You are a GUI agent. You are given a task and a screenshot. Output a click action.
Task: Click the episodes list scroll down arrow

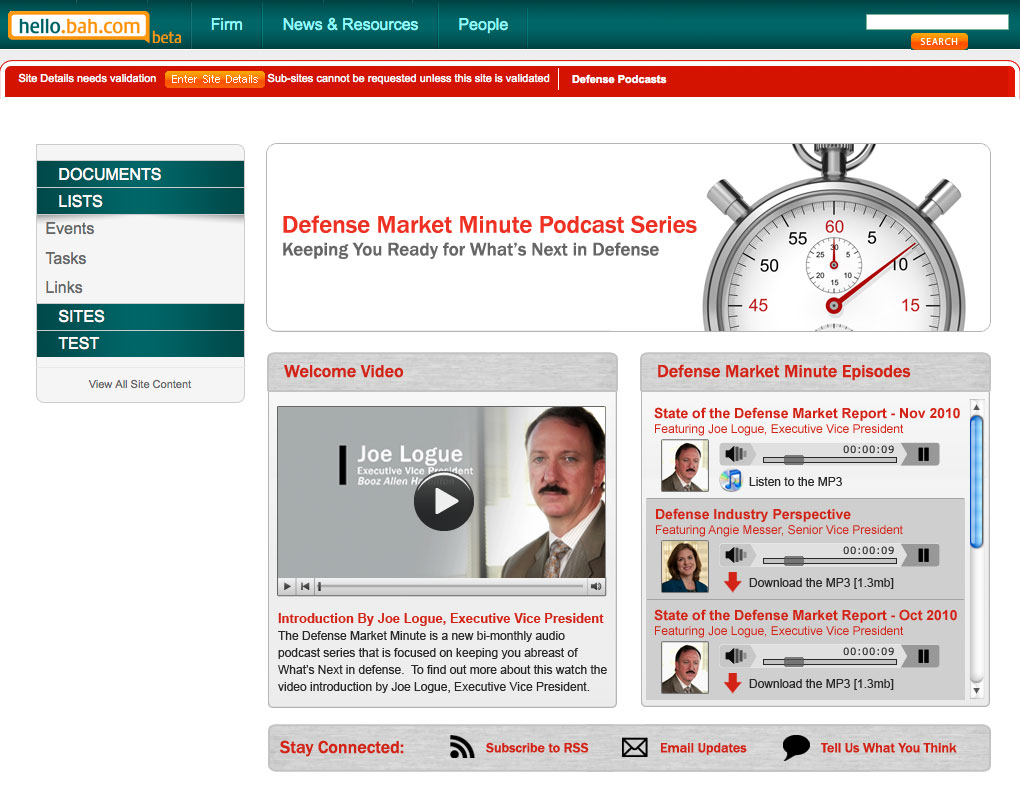click(x=976, y=690)
